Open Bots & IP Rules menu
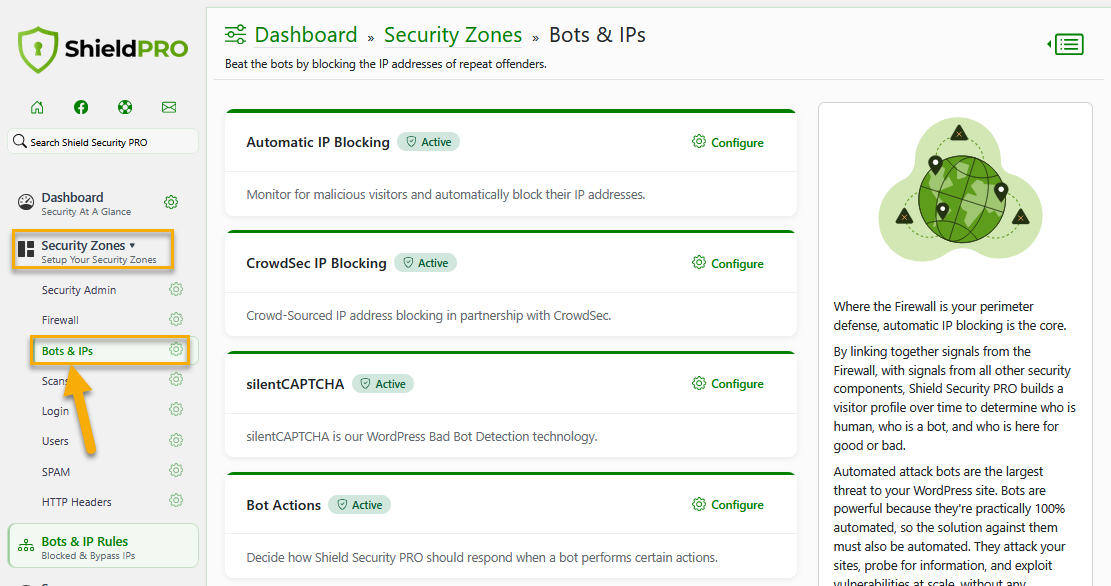Screen dimensions: 1111x586 103,546
